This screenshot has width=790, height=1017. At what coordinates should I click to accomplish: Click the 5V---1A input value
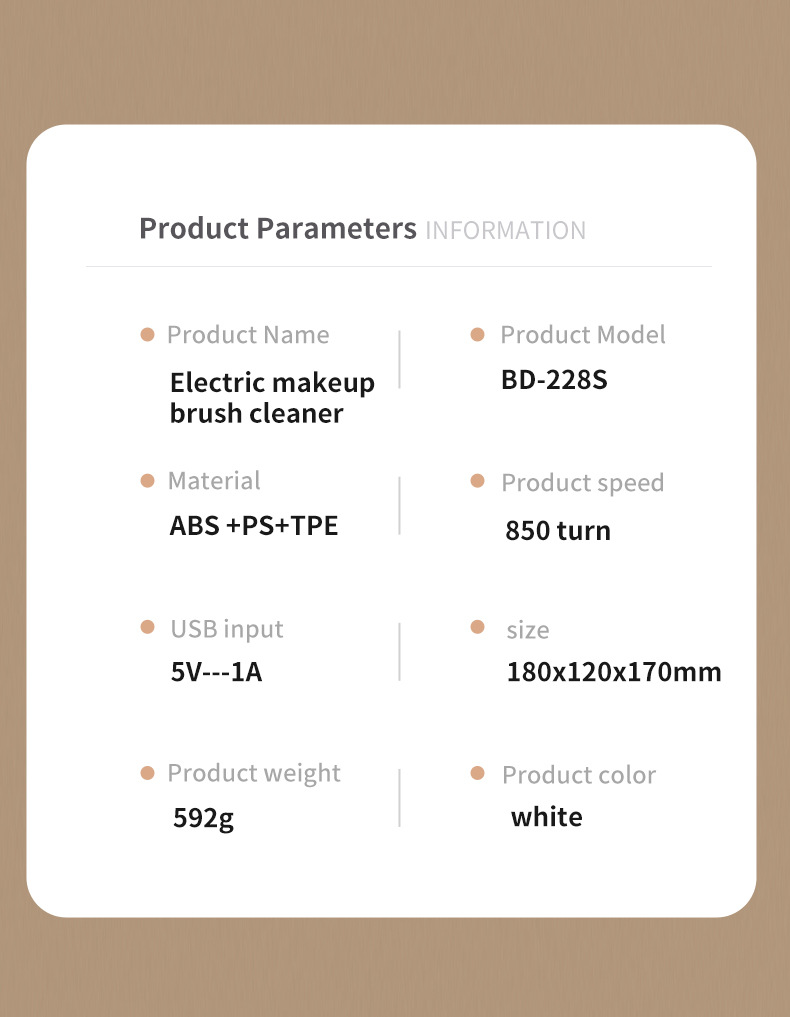coord(217,672)
